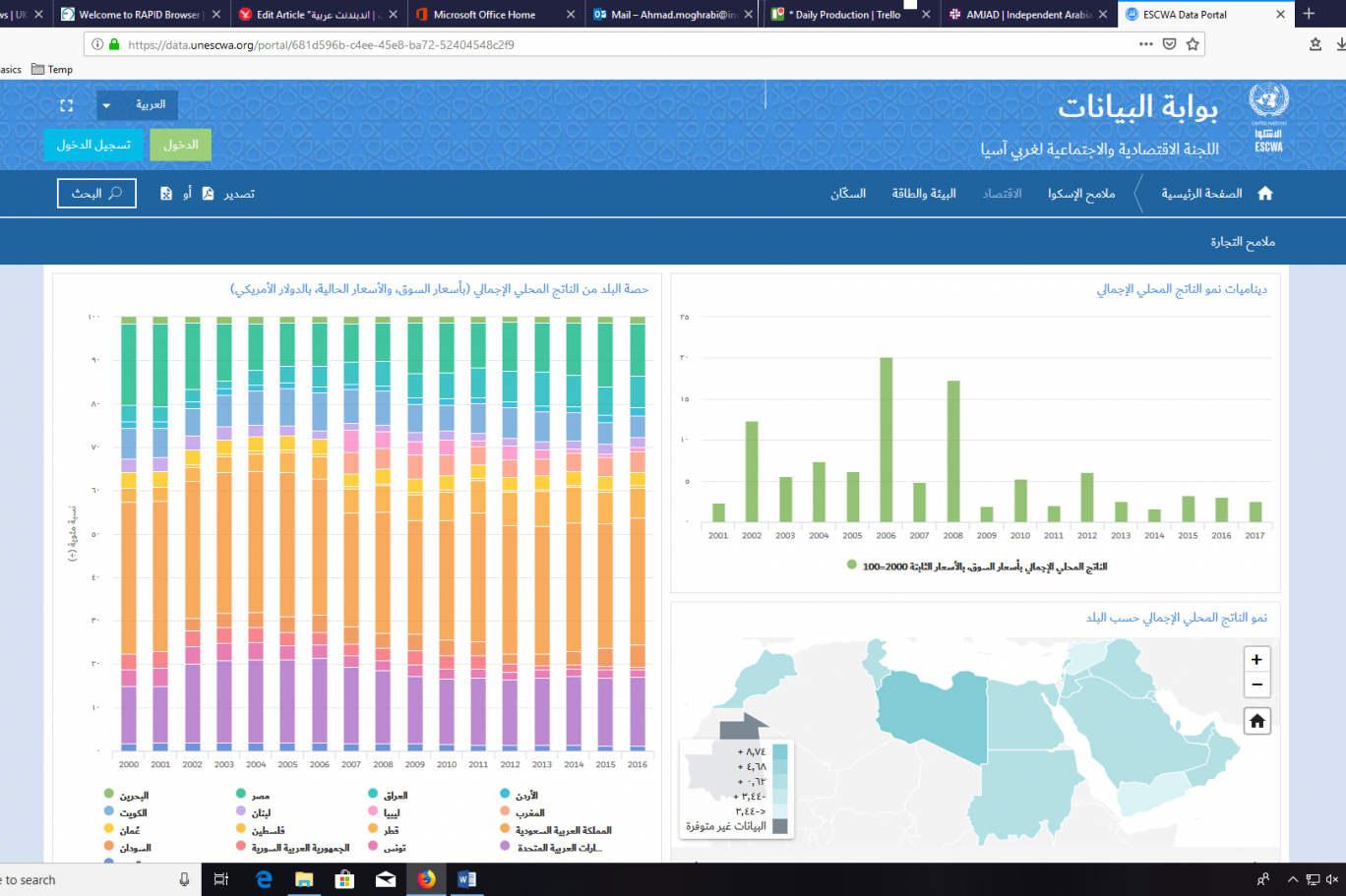Zoom out on the GDP map

pos(1256,685)
